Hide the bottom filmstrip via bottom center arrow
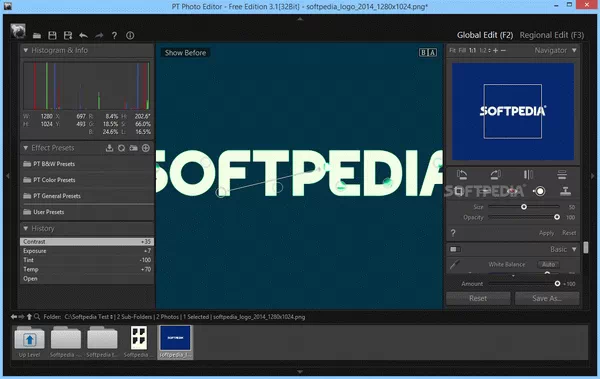 (300, 371)
